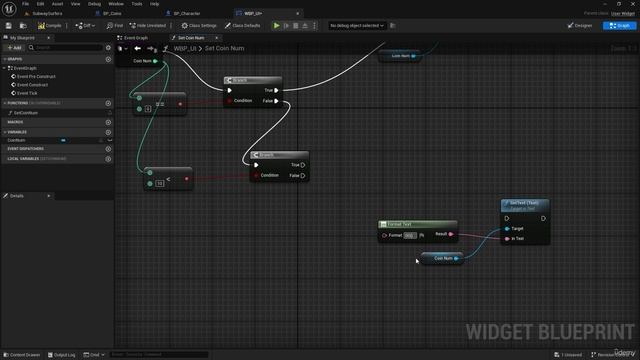Click the SetText node header

[525, 205]
